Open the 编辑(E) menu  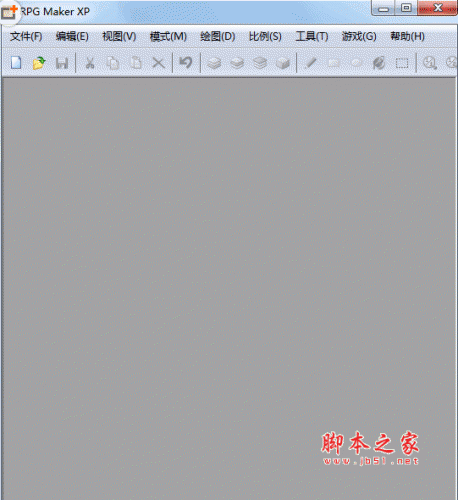tap(72, 36)
